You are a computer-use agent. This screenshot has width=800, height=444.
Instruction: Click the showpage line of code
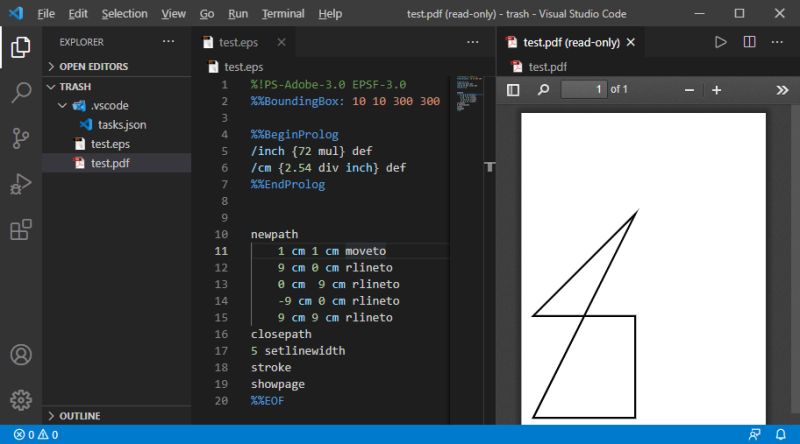(278, 384)
